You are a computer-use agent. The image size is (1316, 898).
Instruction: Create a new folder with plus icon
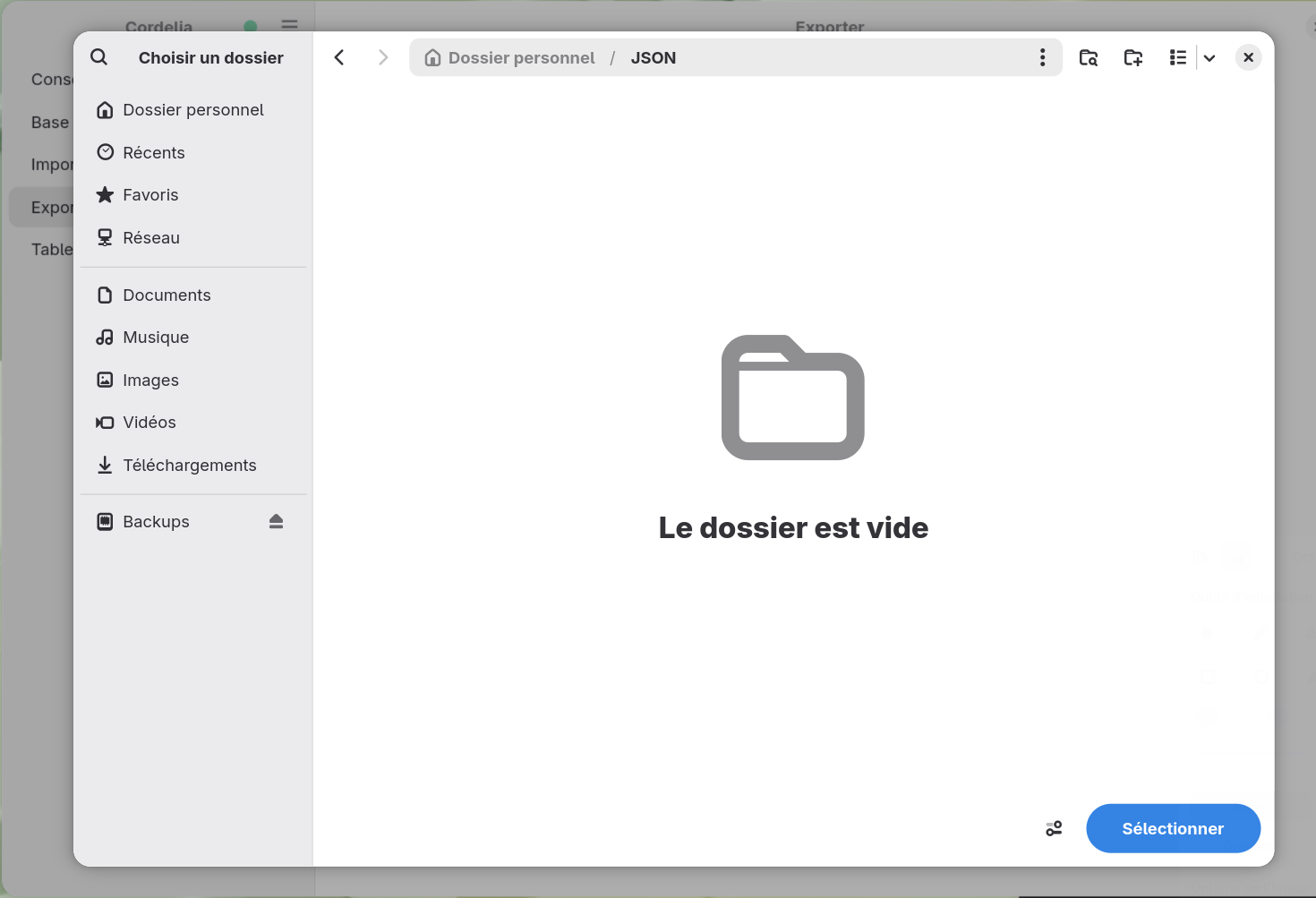pyautogui.click(x=1133, y=57)
